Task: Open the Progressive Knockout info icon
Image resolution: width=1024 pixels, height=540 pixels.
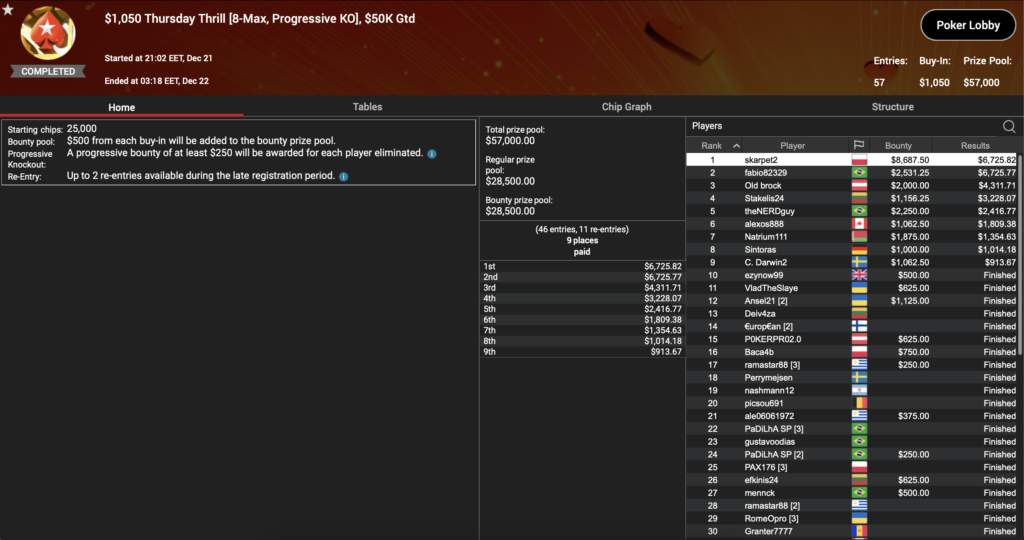Action: (x=432, y=154)
